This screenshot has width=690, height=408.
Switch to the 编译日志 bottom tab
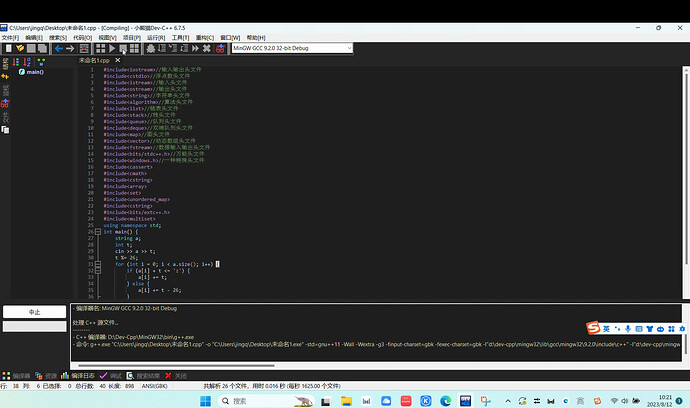click(x=77, y=376)
